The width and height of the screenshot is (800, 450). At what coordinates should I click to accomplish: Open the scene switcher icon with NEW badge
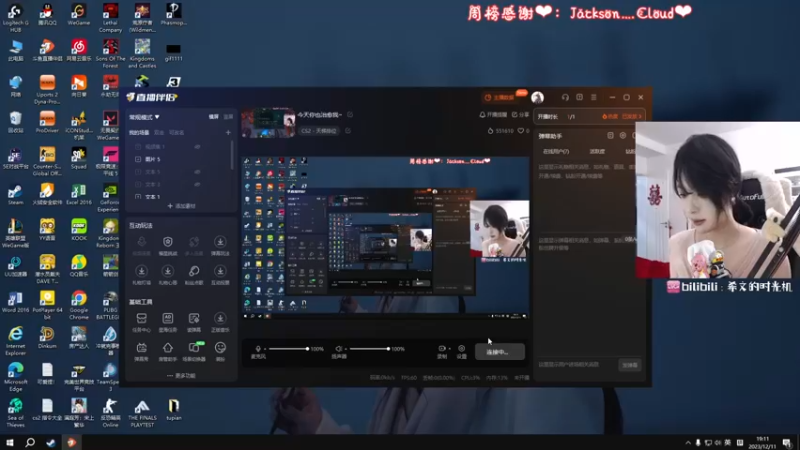[194, 348]
